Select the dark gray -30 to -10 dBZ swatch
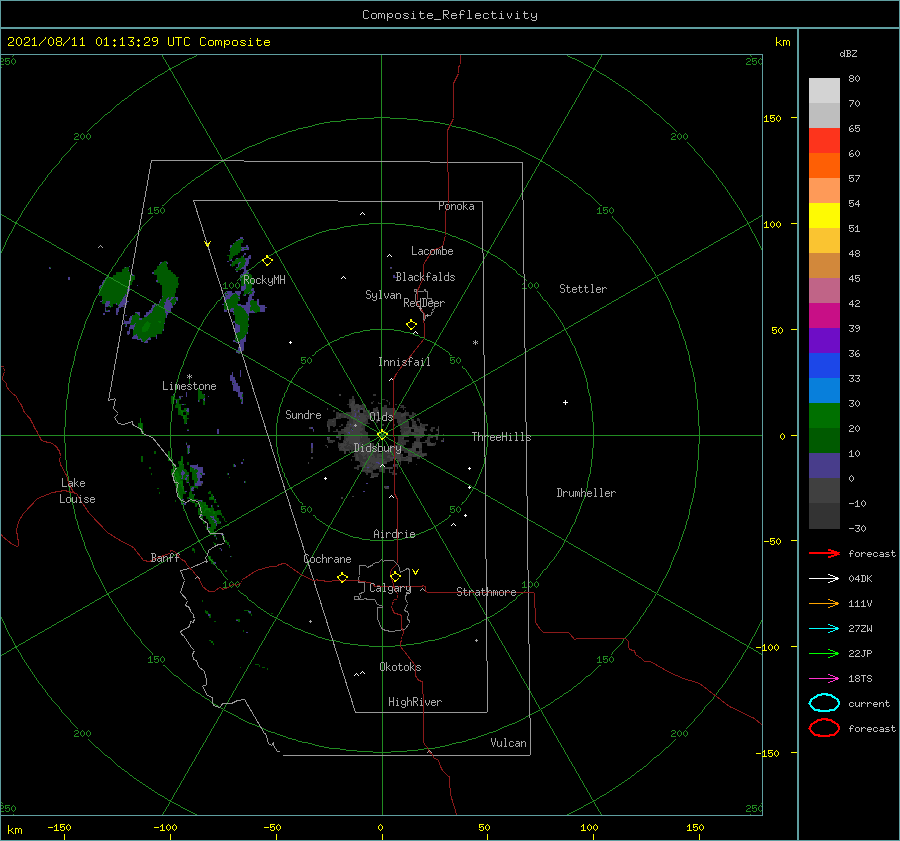900x841 pixels. (824, 516)
